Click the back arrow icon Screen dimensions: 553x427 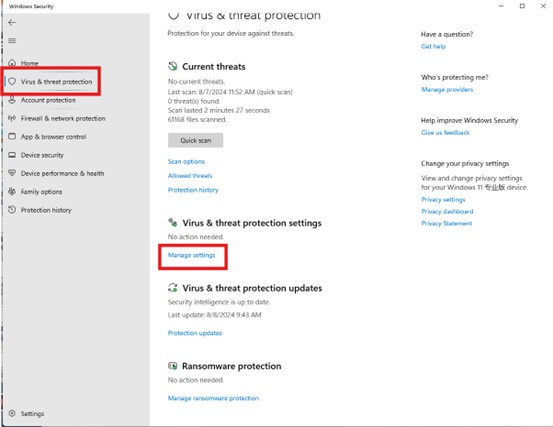(x=12, y=23)
